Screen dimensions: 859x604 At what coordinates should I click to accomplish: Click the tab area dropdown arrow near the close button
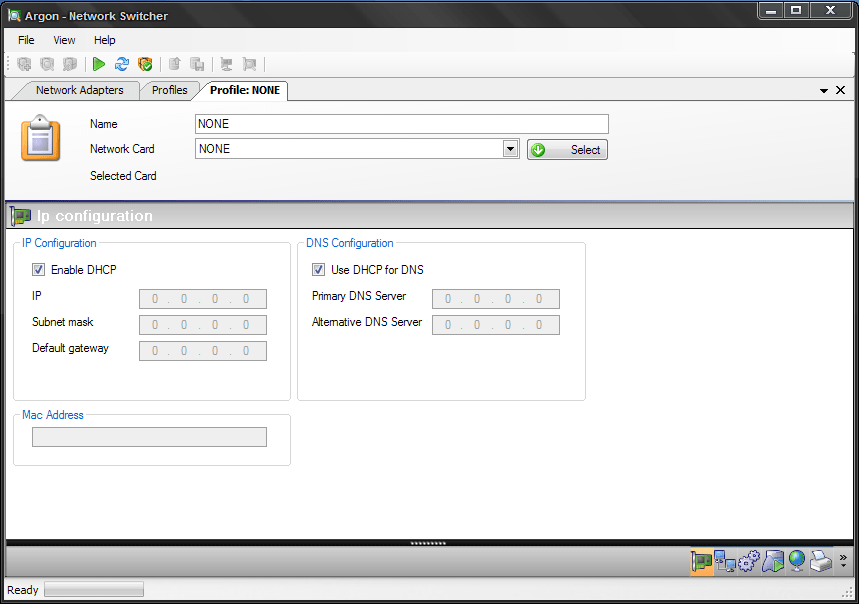click(822, 90)
